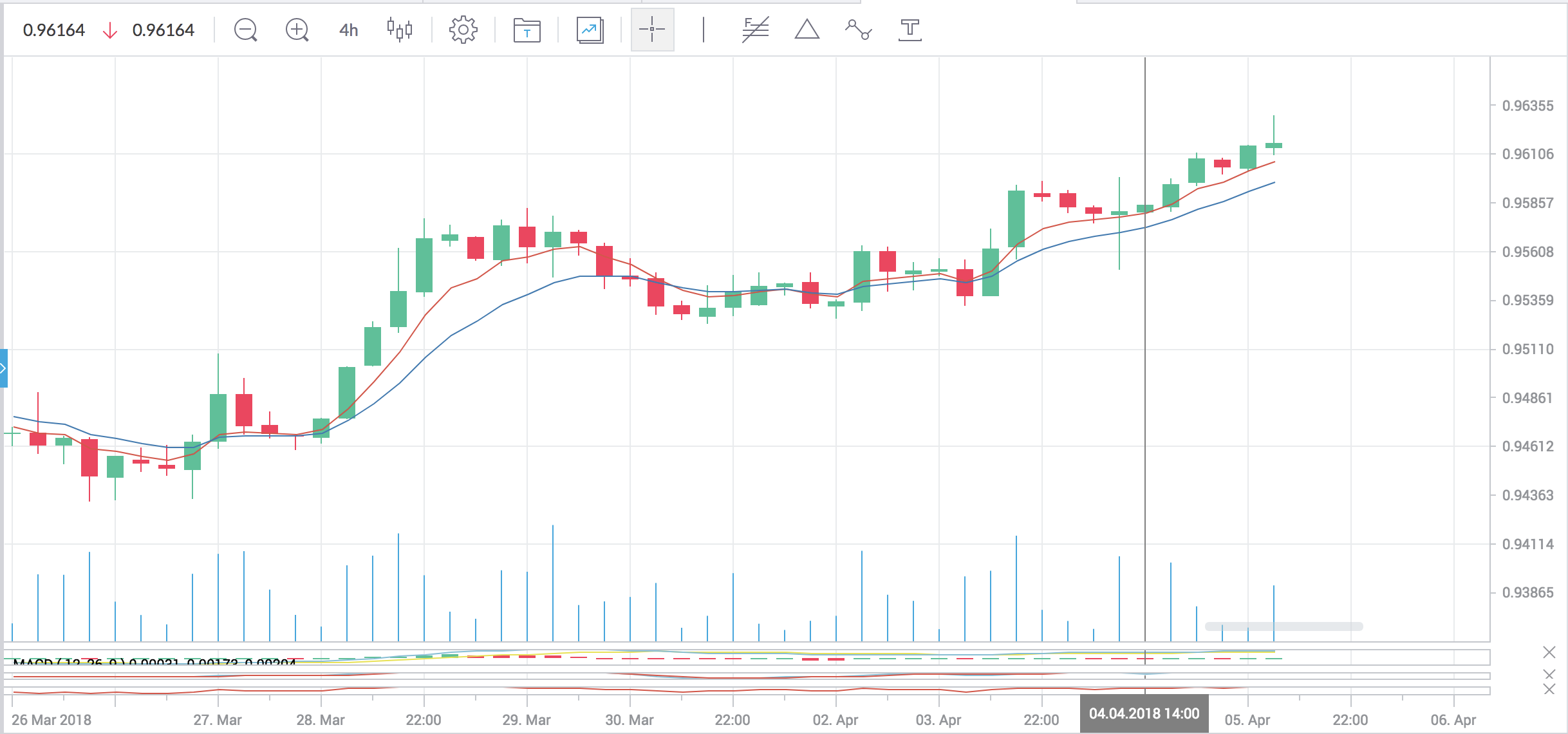1568x734 pixels.
Task: Change chart type via candlestick icon
Action: pos(400,30)
